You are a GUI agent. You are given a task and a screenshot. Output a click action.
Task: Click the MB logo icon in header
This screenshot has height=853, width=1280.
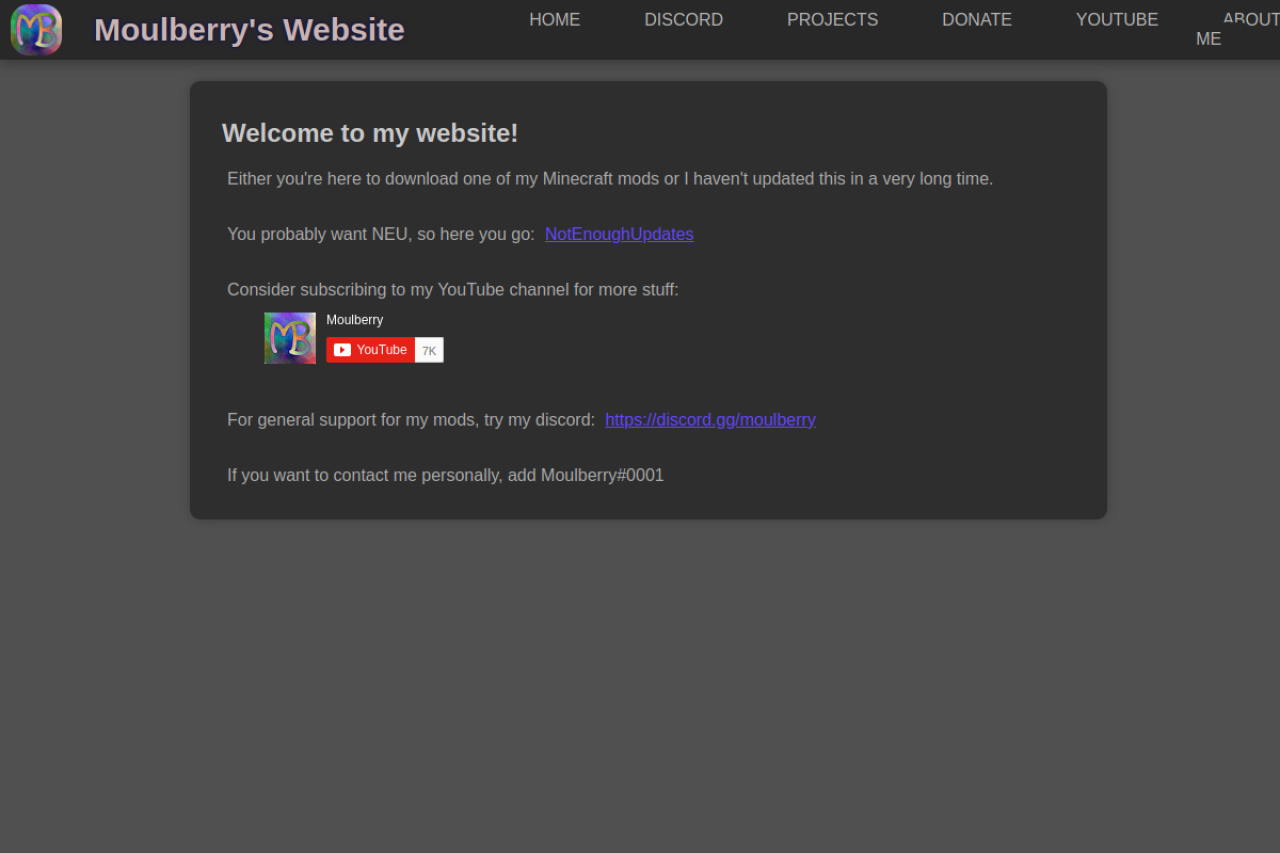pos(36,30)
